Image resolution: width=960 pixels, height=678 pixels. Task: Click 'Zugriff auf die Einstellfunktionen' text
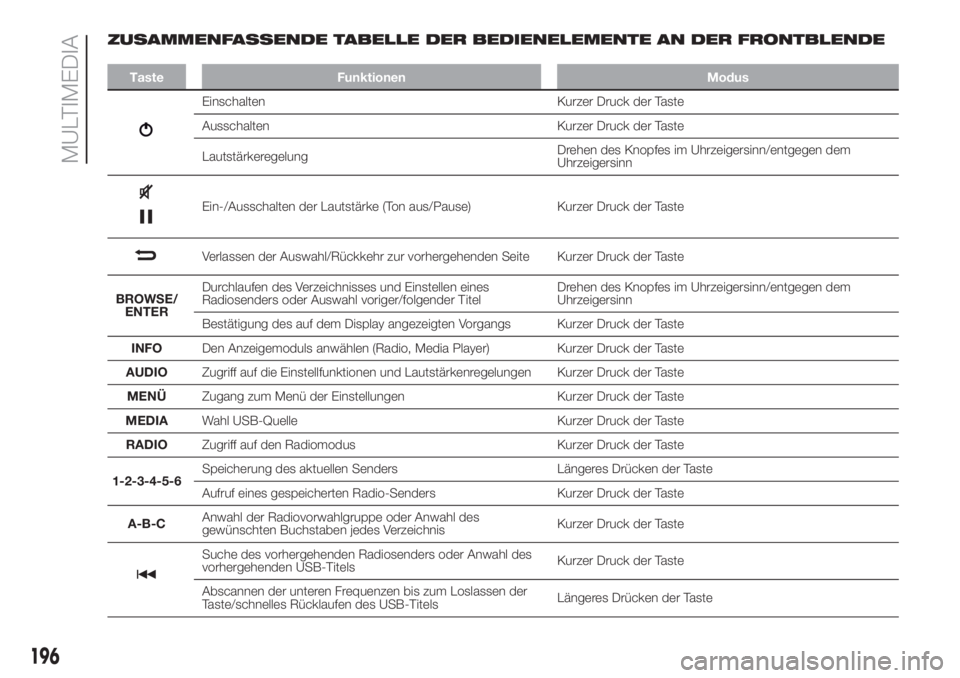point(366,372)
